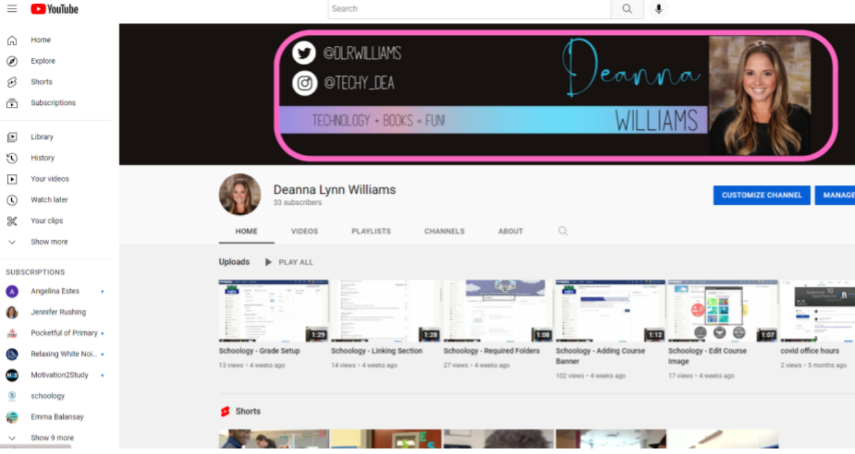Switch to the Playlists tab
Screen dimensions: 855x454
[x=371, y=231]
